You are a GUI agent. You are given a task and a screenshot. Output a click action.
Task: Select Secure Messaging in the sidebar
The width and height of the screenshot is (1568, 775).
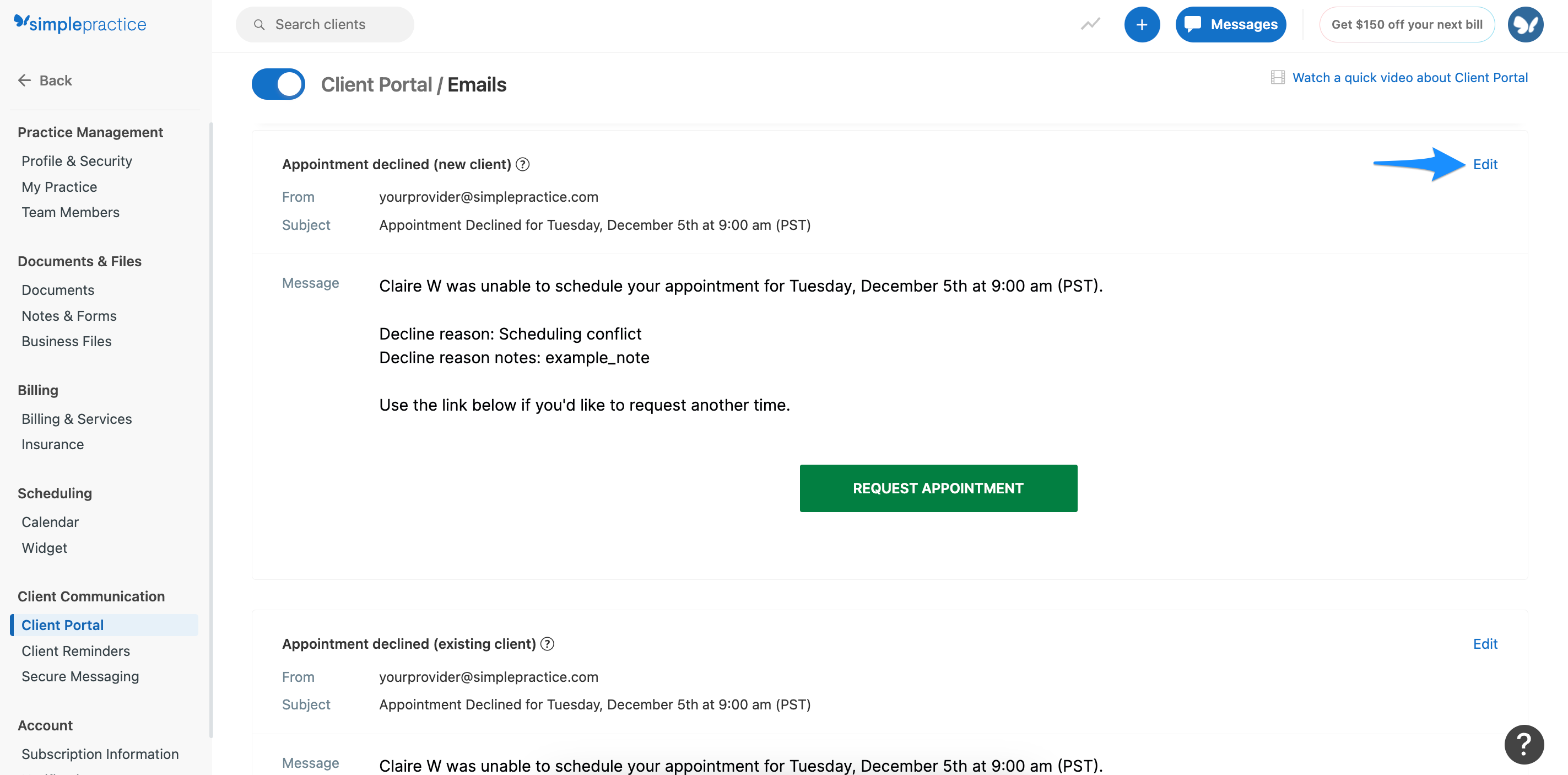coord(80,676)
